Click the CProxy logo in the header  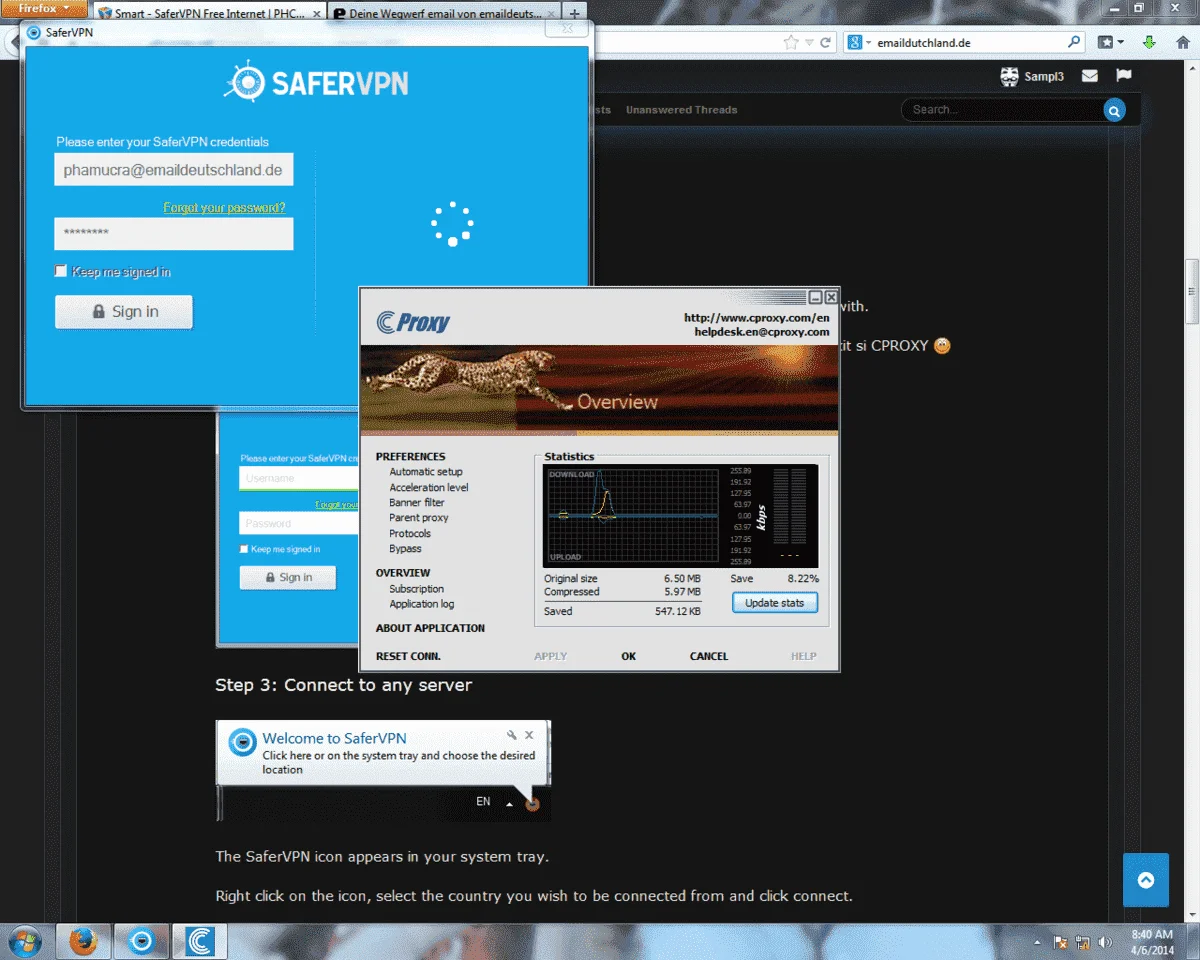tap(413, 322)
